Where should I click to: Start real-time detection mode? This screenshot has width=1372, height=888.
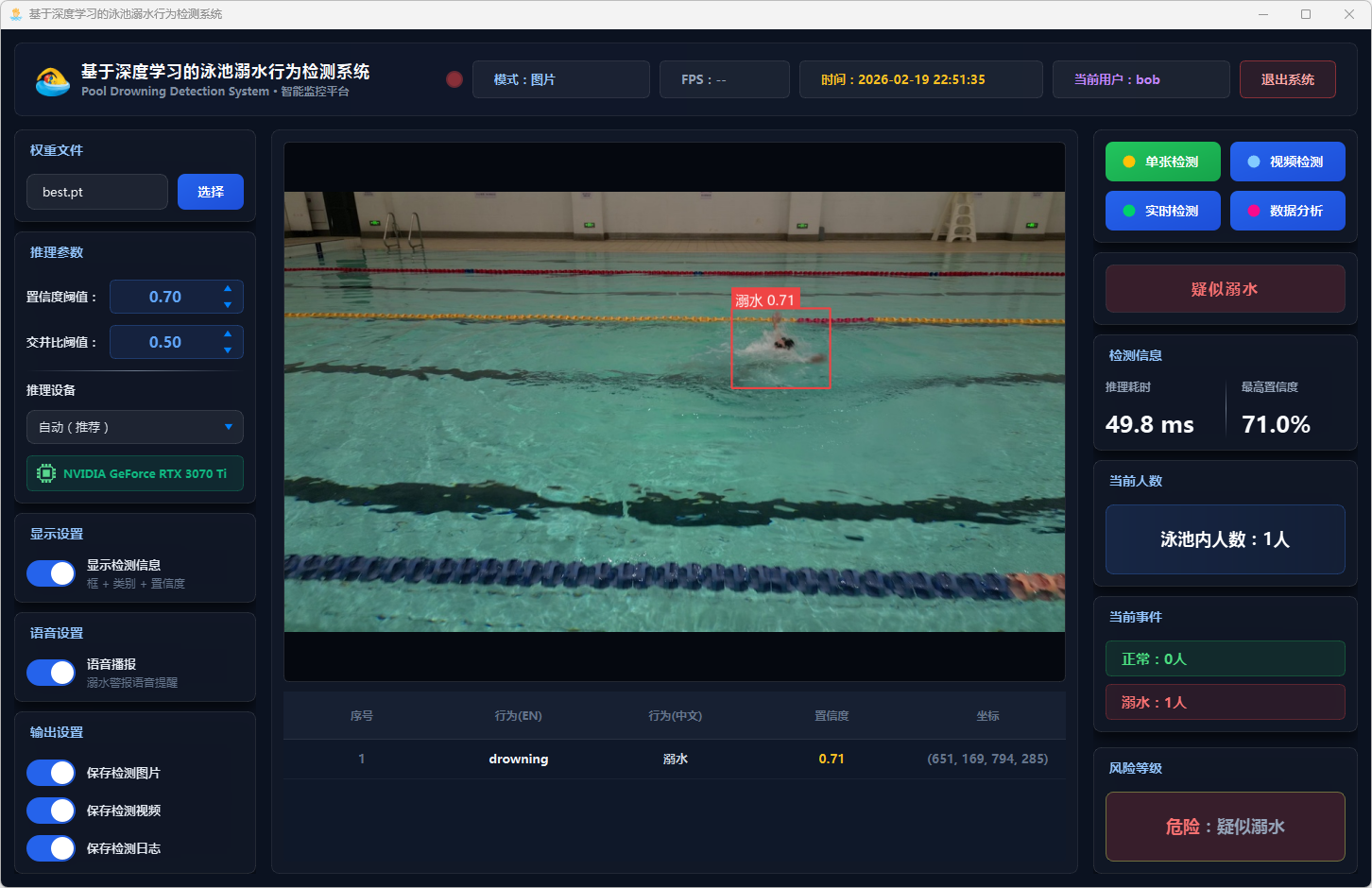tap(1162, 211)
